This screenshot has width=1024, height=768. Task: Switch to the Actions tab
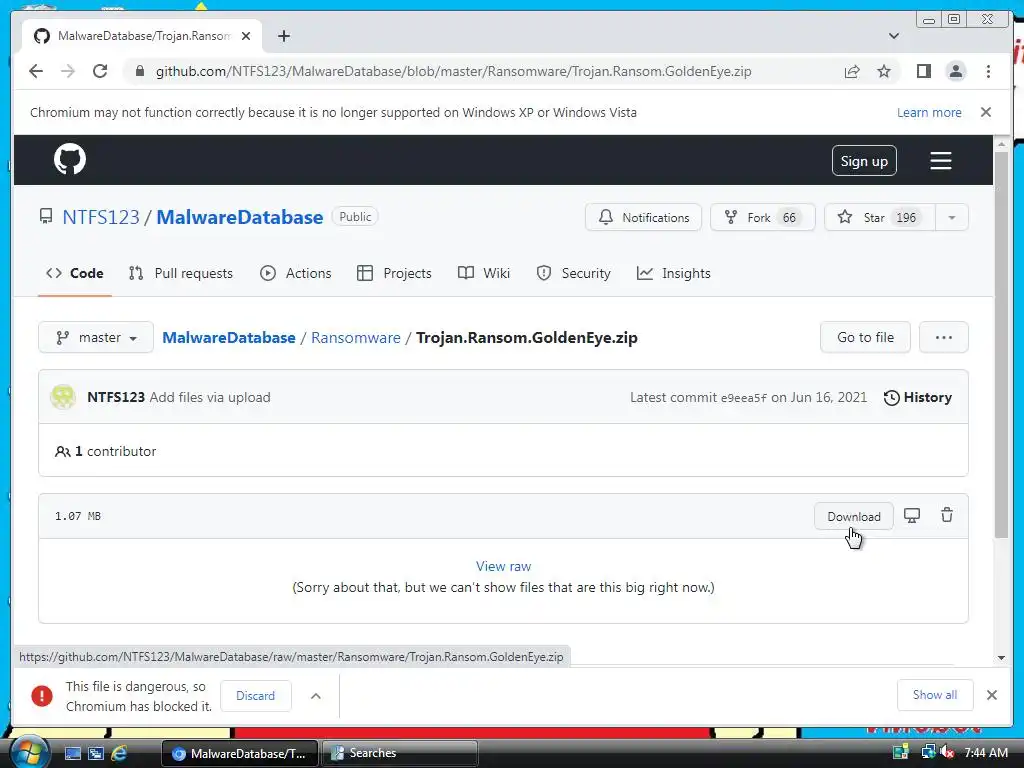coord(296,273)
